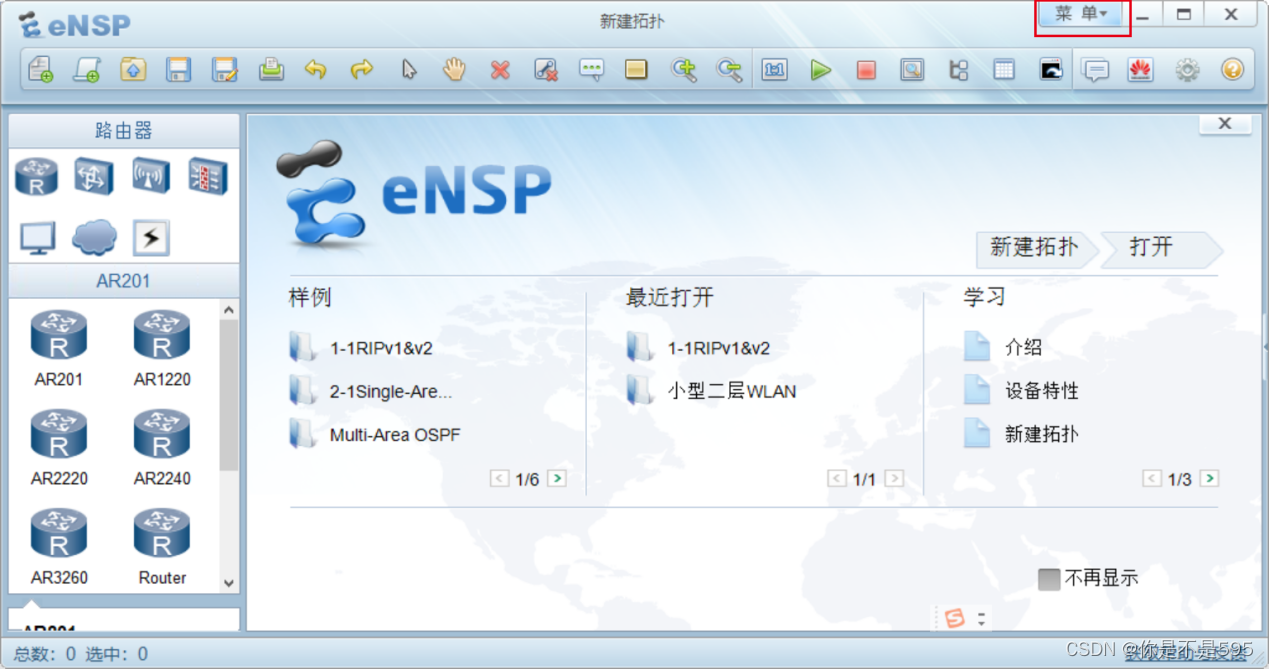This screenshot has height=669, width=1269.
Task: Click the Save As icon with pencil
Action: pyautogui.click(x=225, y=70)
